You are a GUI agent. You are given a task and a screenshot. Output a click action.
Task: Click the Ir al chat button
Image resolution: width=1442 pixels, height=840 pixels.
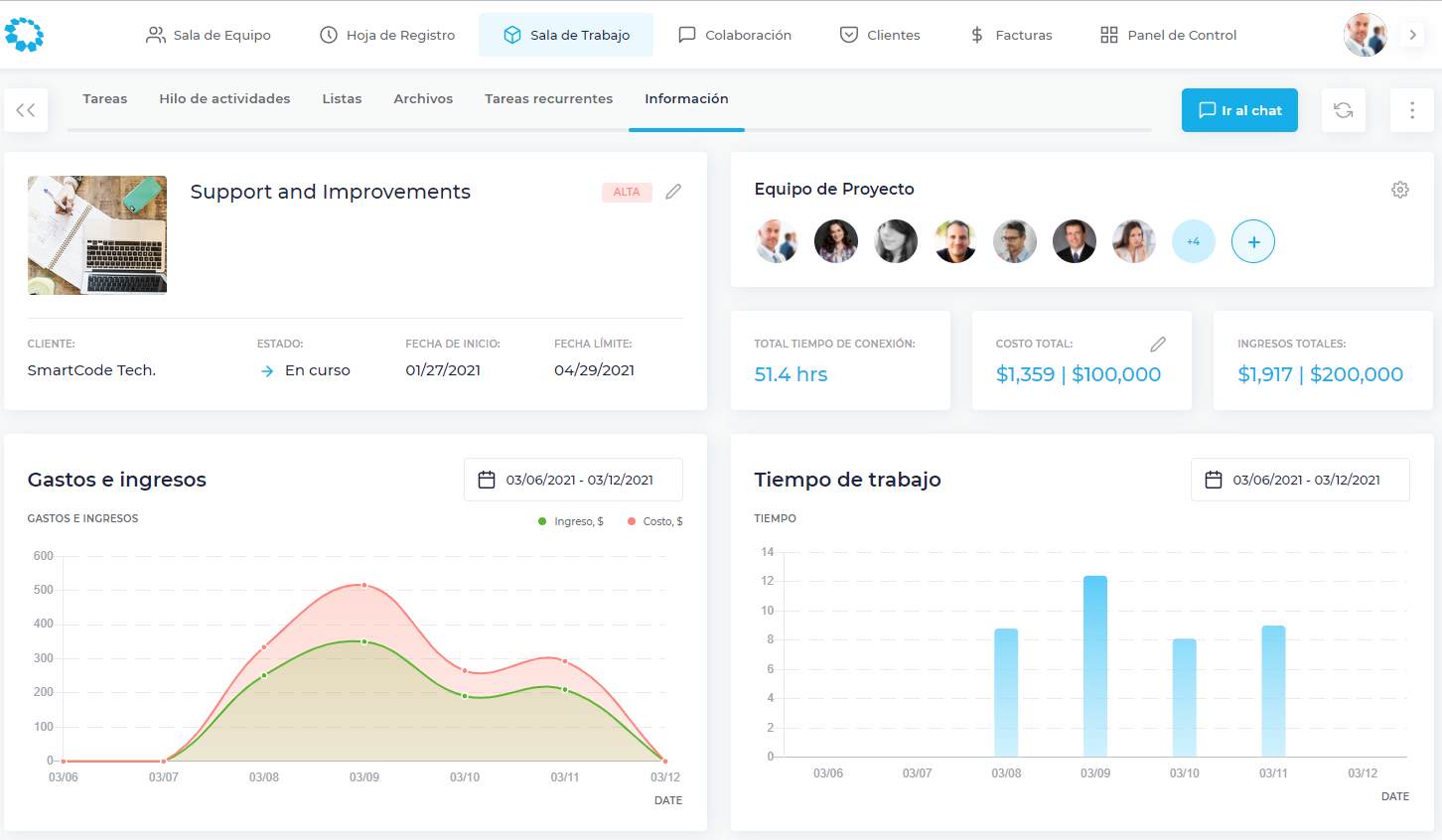click(x=1239, y=110)
